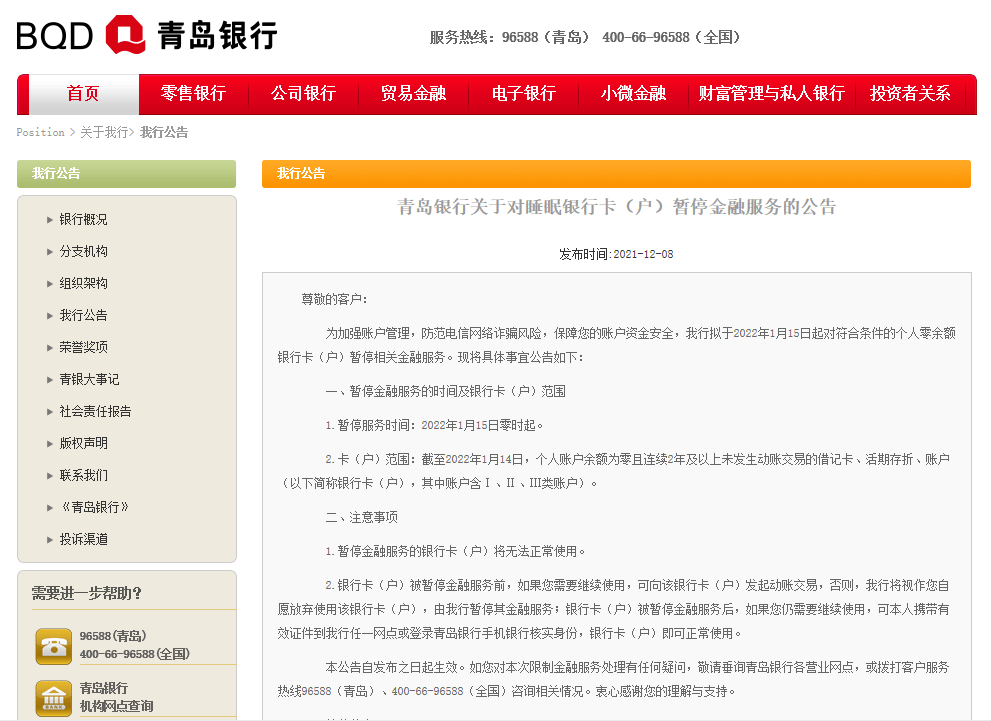Open the 财富管理与私人银行 menu item

coord(772,94)
